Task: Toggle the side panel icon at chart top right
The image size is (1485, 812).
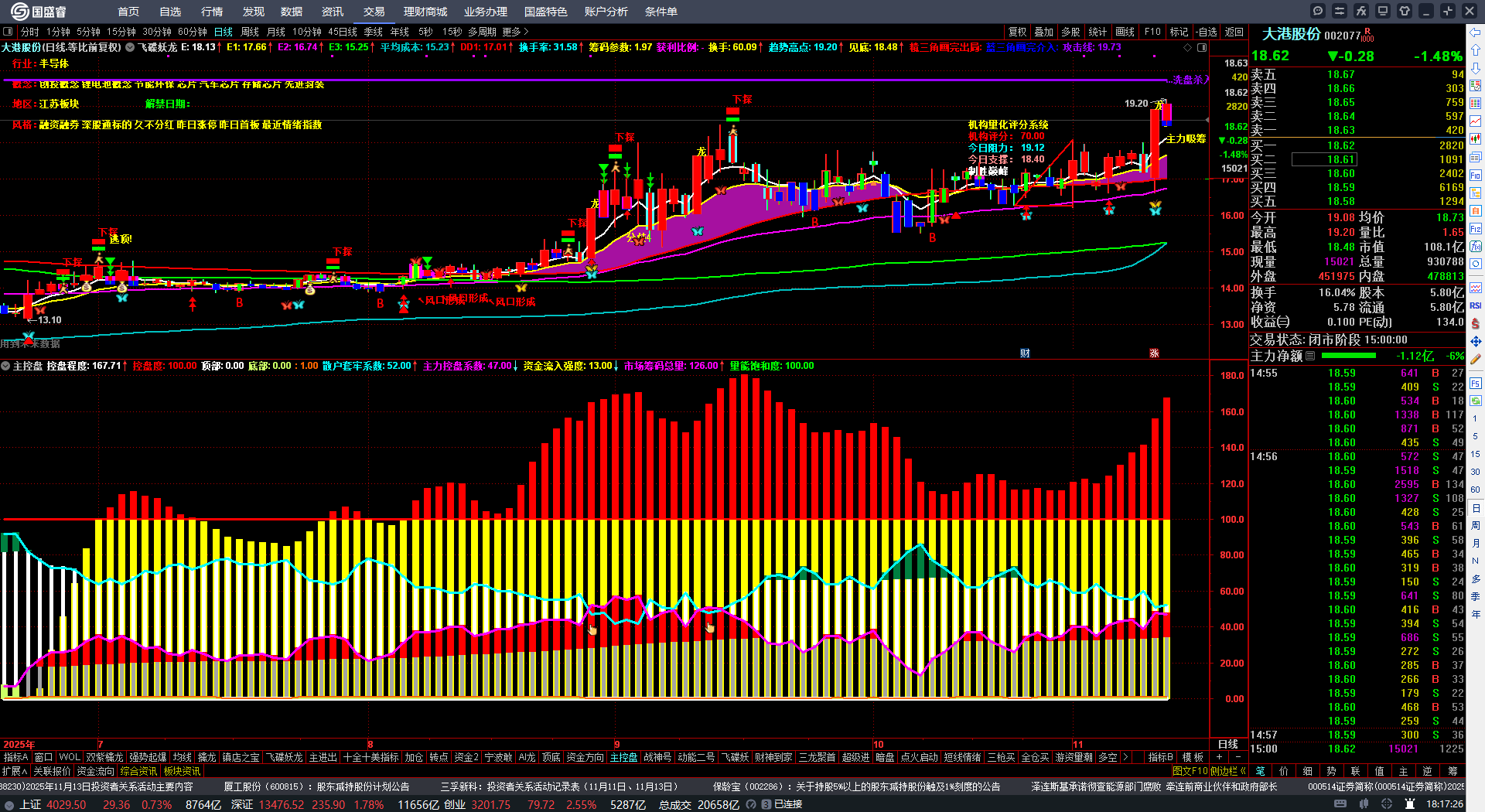Action: (1202, 48)
